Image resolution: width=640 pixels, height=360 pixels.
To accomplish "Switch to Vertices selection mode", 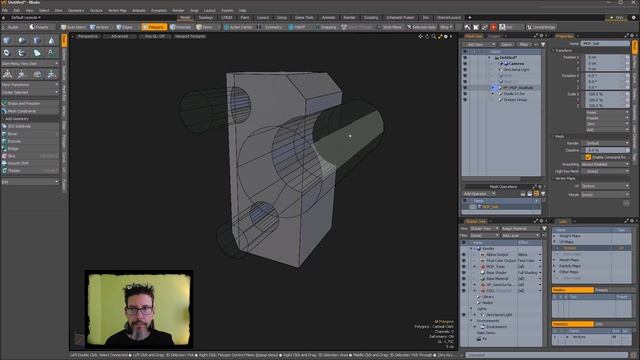I will pyautogui.click(x=100, y=27).
